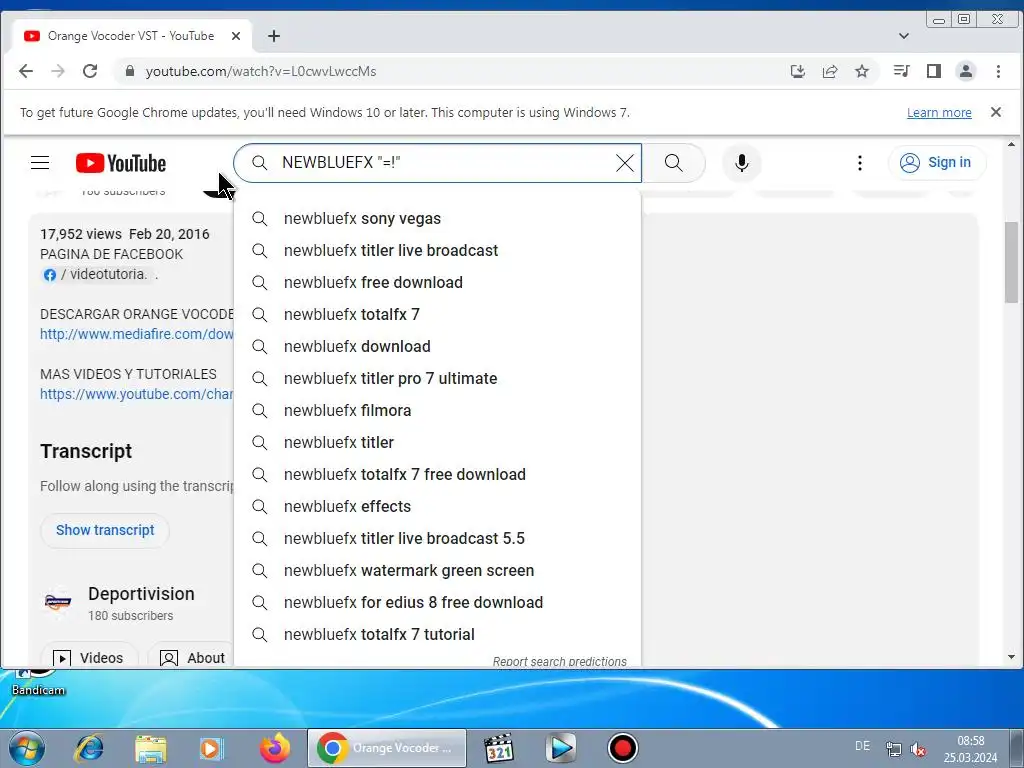The width and height of the screenshot is (1024, 768).
Task: Click the scrollbar down arrow
Action: coord(1011,657)
